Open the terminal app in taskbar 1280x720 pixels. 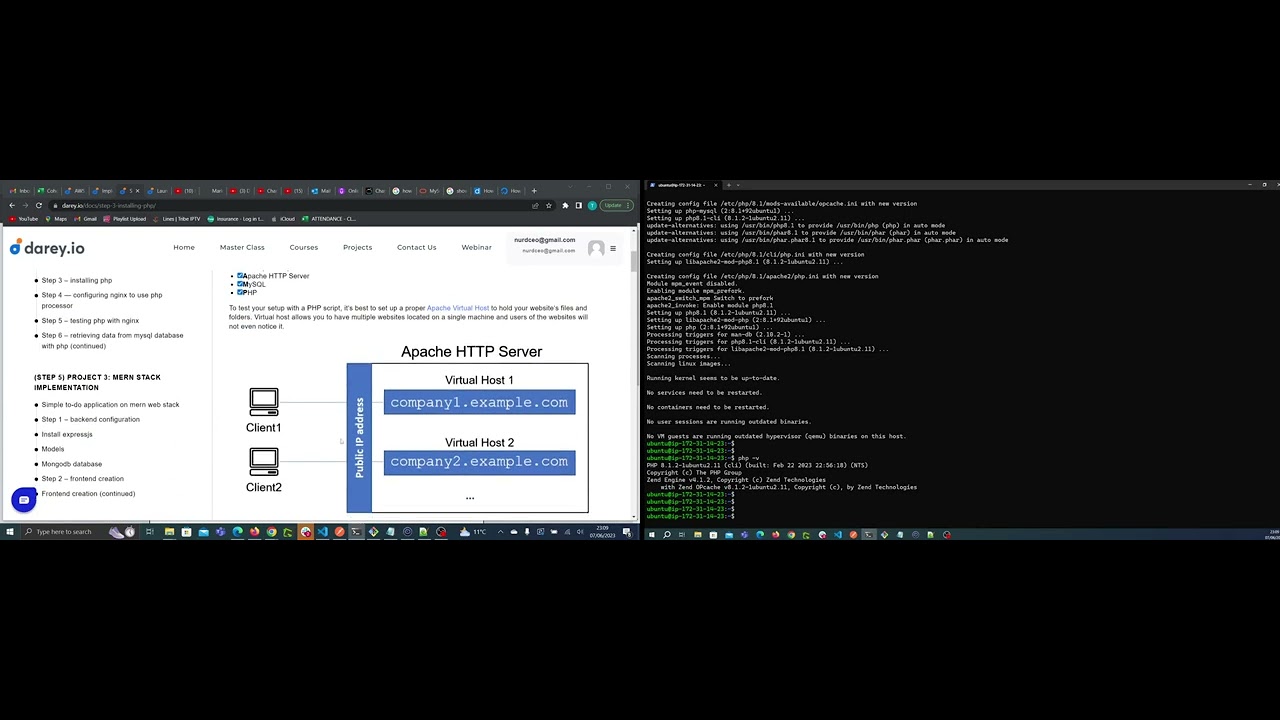click(355, 531)
